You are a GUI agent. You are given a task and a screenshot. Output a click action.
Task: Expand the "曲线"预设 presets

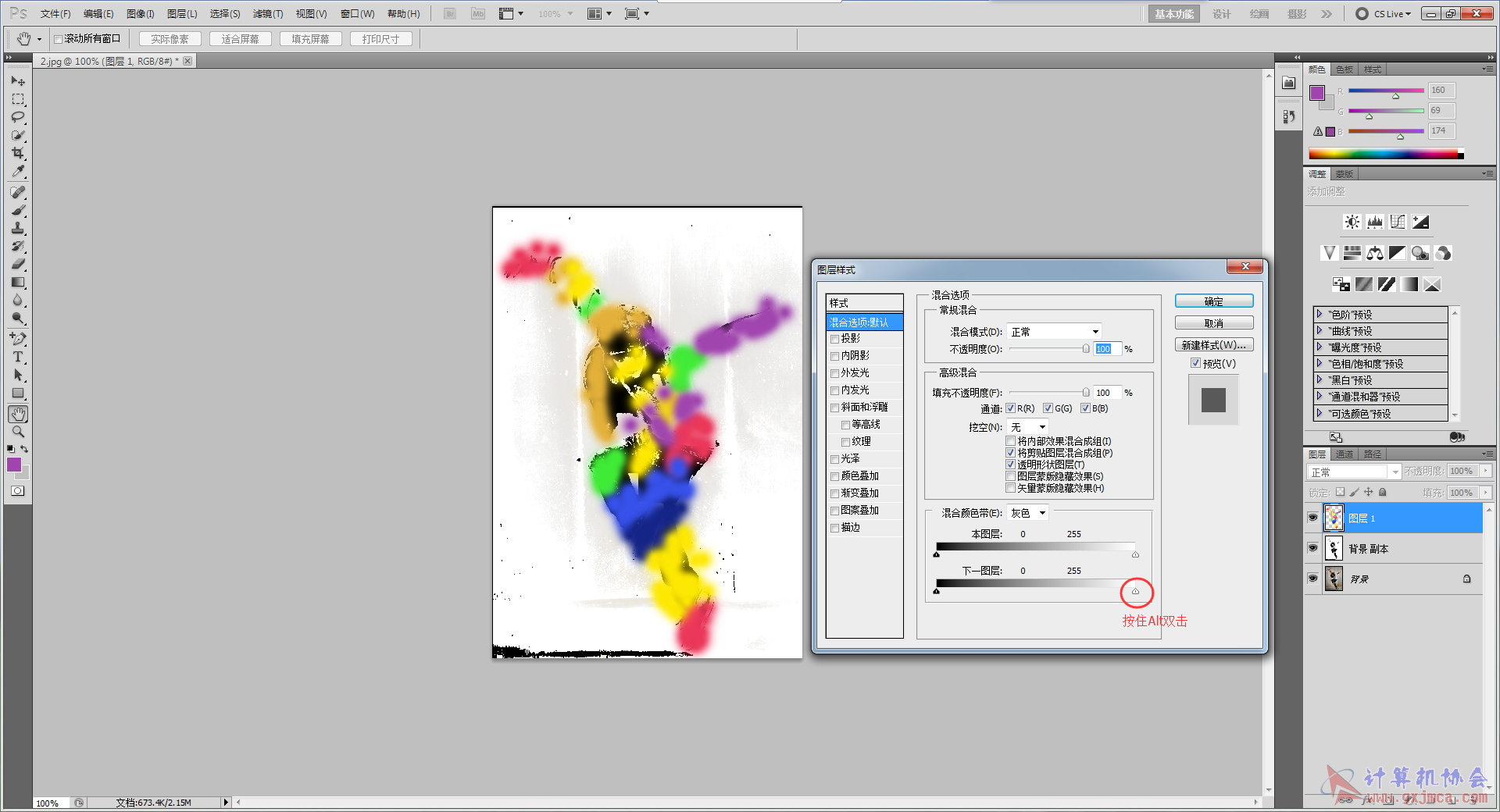pyautogui.click(x=1320, y=330)
